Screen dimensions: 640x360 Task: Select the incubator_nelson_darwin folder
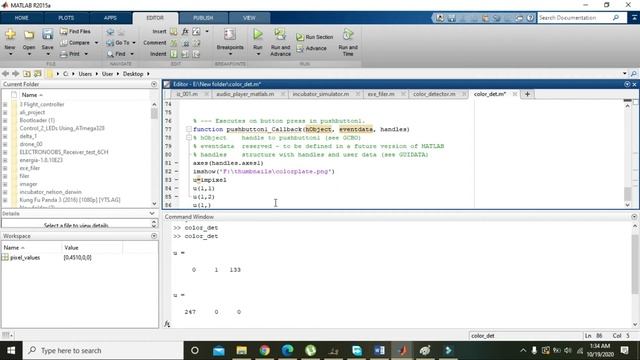50,192
